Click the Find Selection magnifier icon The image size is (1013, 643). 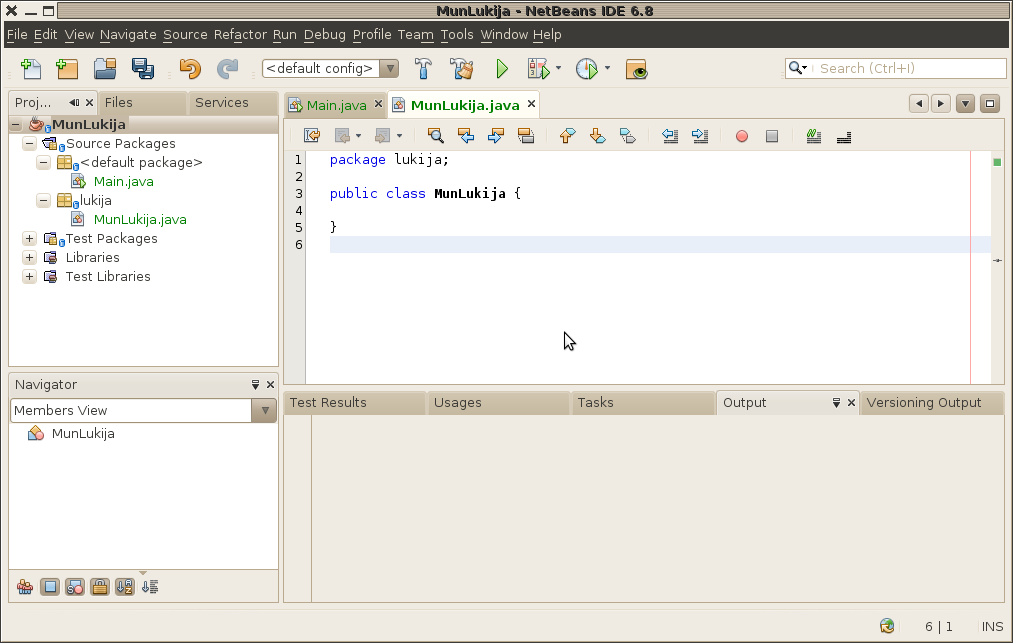[x=436, y=136]
